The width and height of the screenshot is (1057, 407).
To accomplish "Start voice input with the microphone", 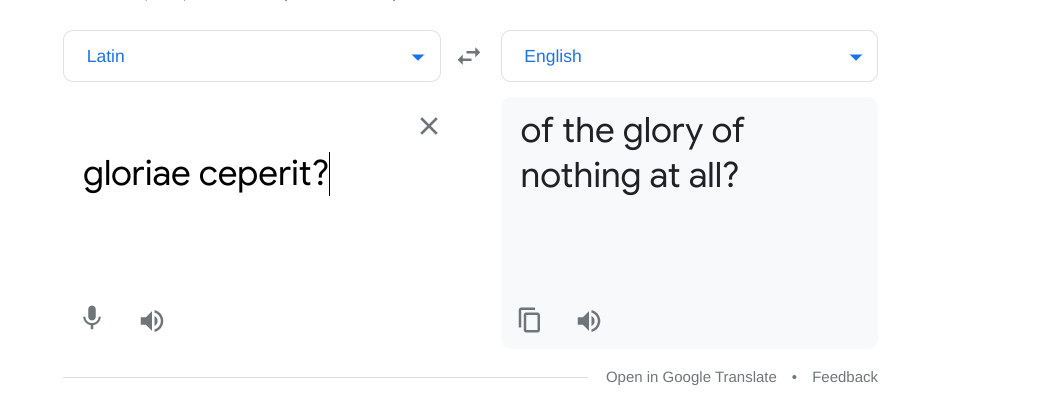I will pos(92,319).
